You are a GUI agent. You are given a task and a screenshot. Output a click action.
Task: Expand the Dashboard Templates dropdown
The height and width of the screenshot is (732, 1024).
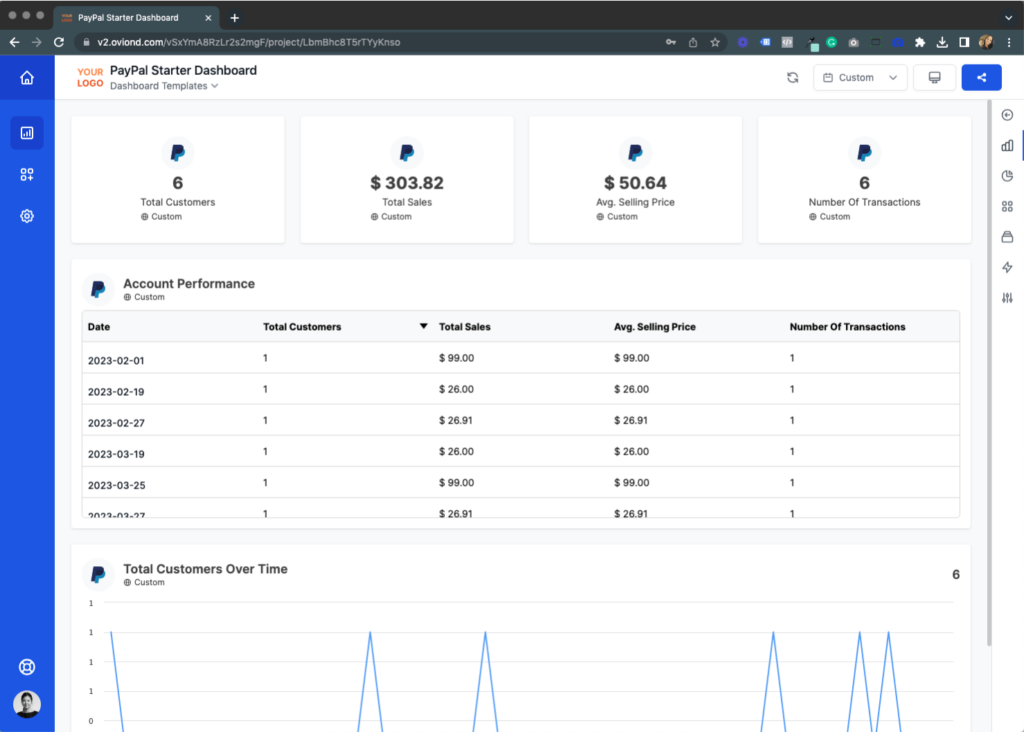[164, 86]
